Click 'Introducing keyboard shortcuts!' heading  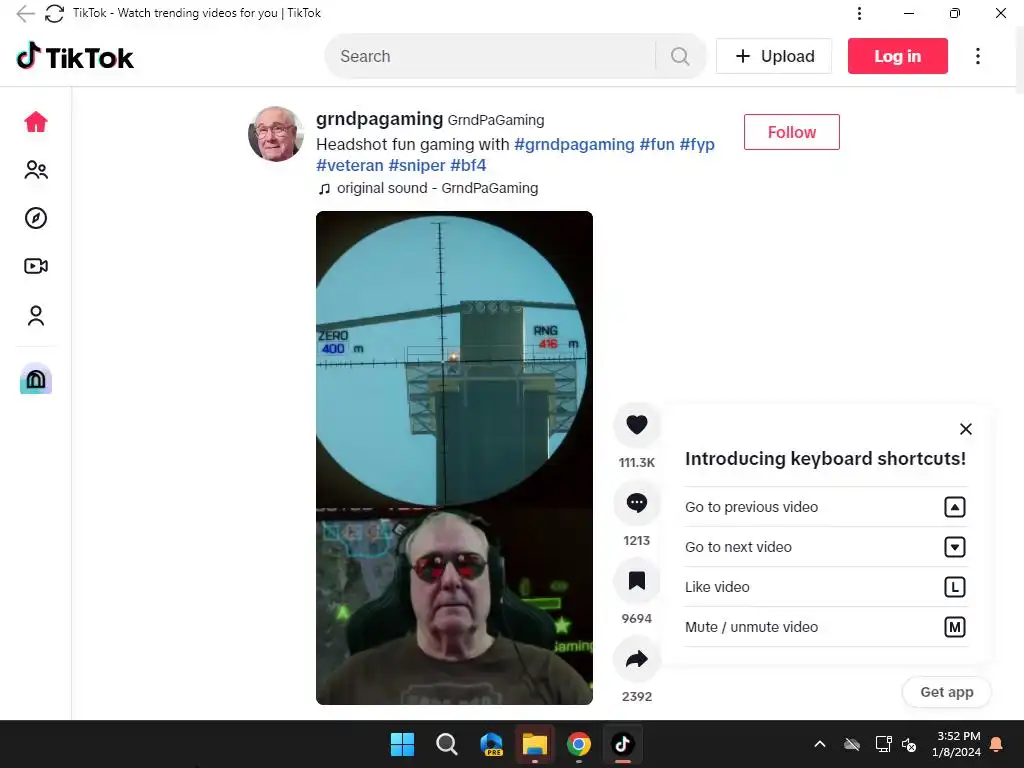point(825,458)
